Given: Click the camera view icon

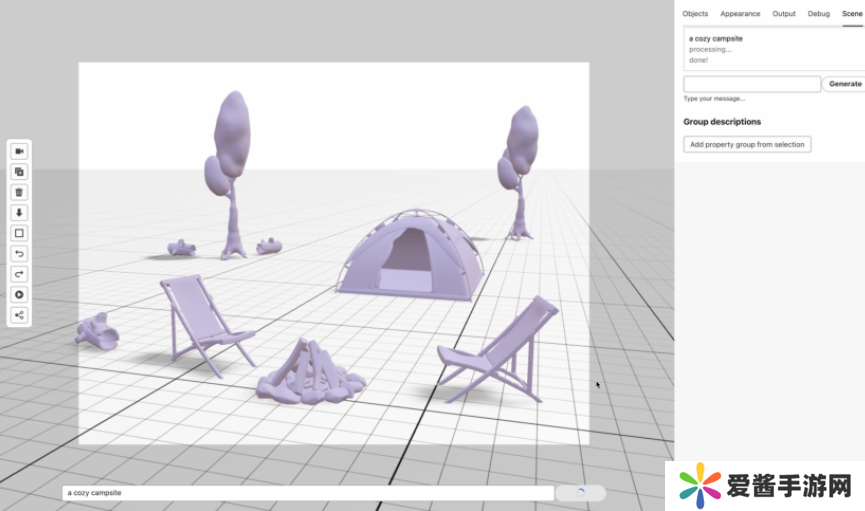Looking at the screenshot, I should pyautogui.click(x=19, y=151).
